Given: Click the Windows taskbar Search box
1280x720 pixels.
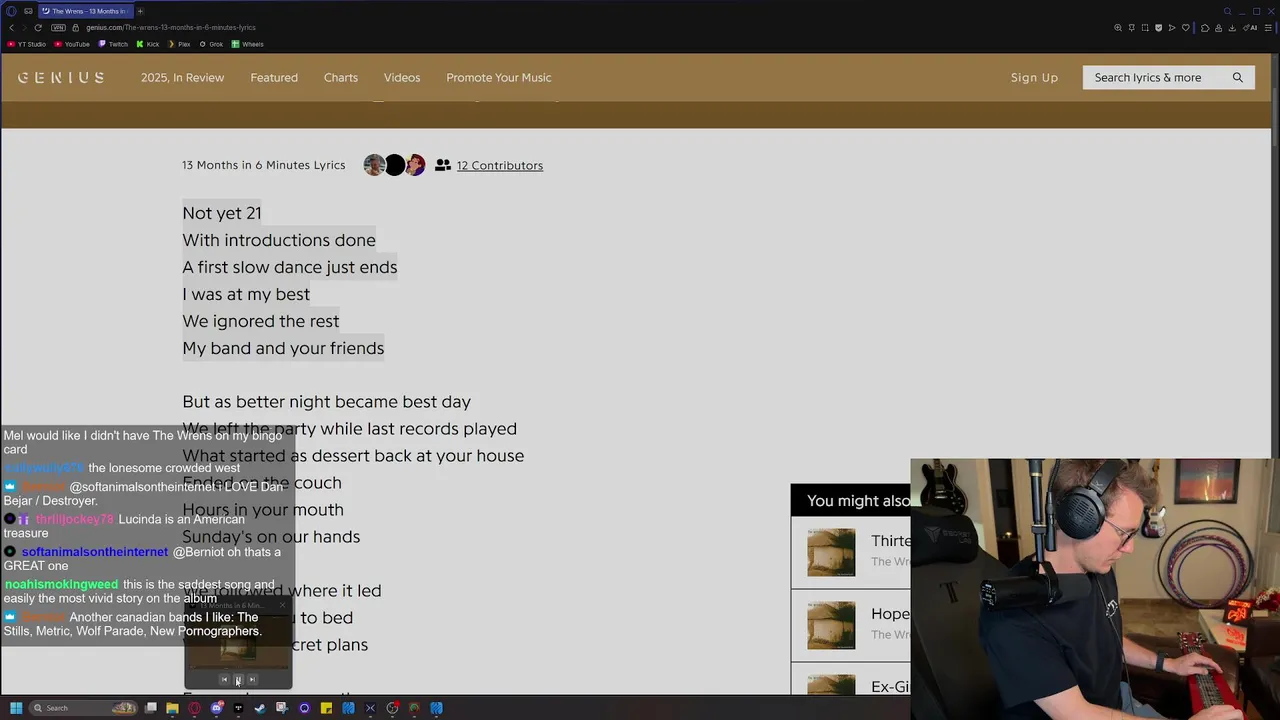Looking at the screenshot, I should (83, 708).
